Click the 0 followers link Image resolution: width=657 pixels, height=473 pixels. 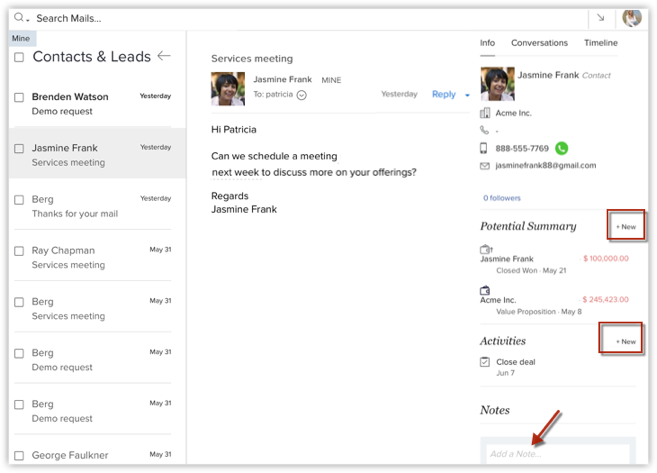pyautogui.click(x=501, y=198)
